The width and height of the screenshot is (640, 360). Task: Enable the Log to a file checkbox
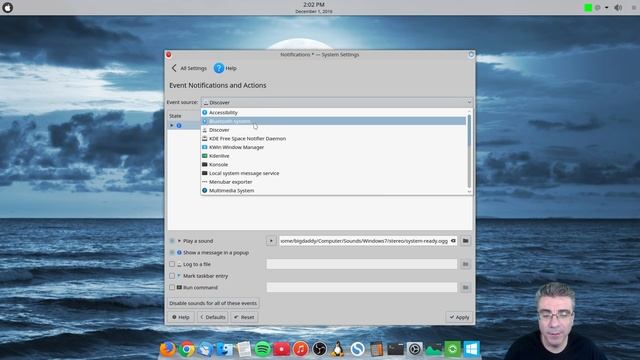click(x=172, y=264)
